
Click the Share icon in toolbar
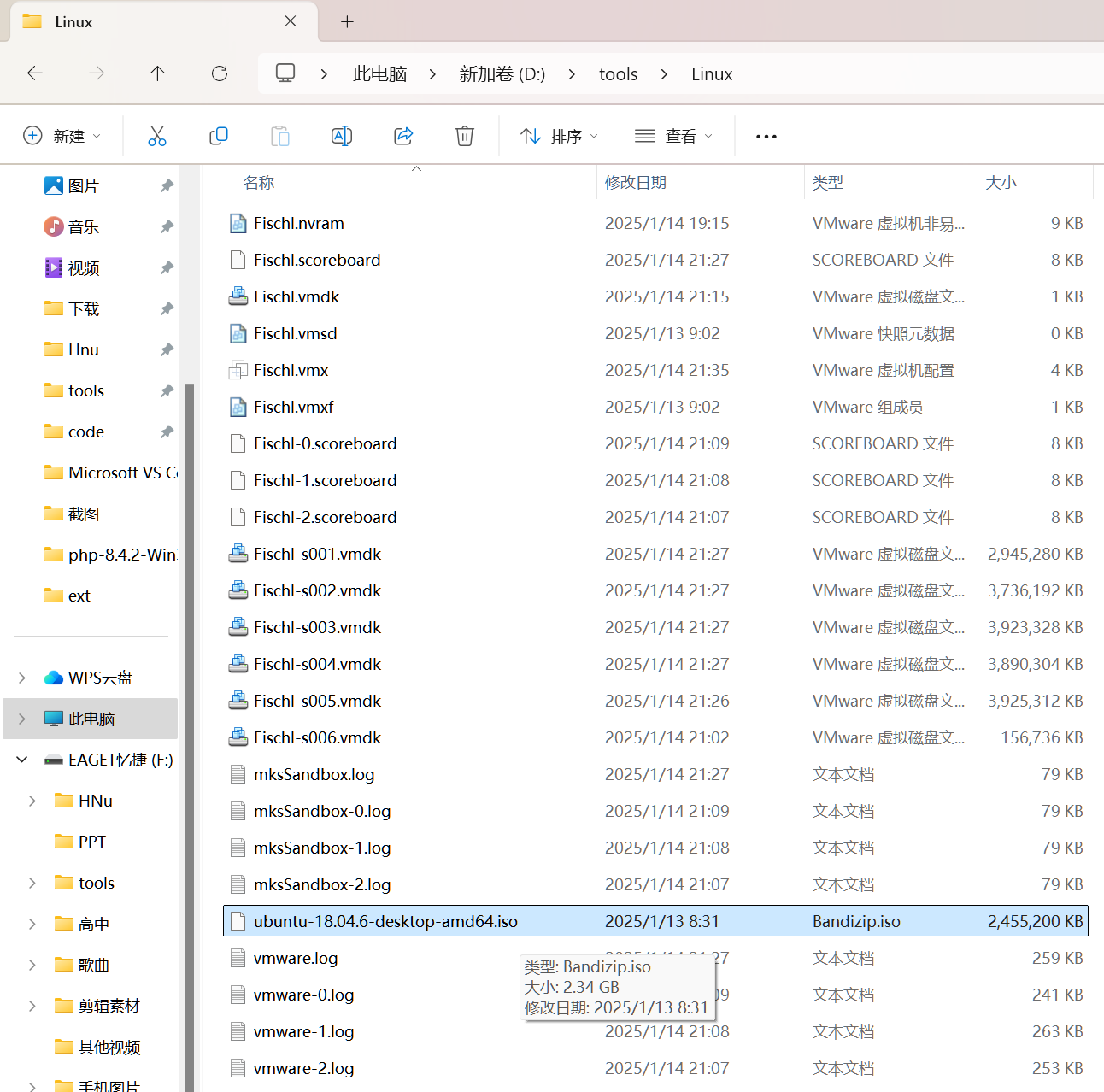point(403,136)
